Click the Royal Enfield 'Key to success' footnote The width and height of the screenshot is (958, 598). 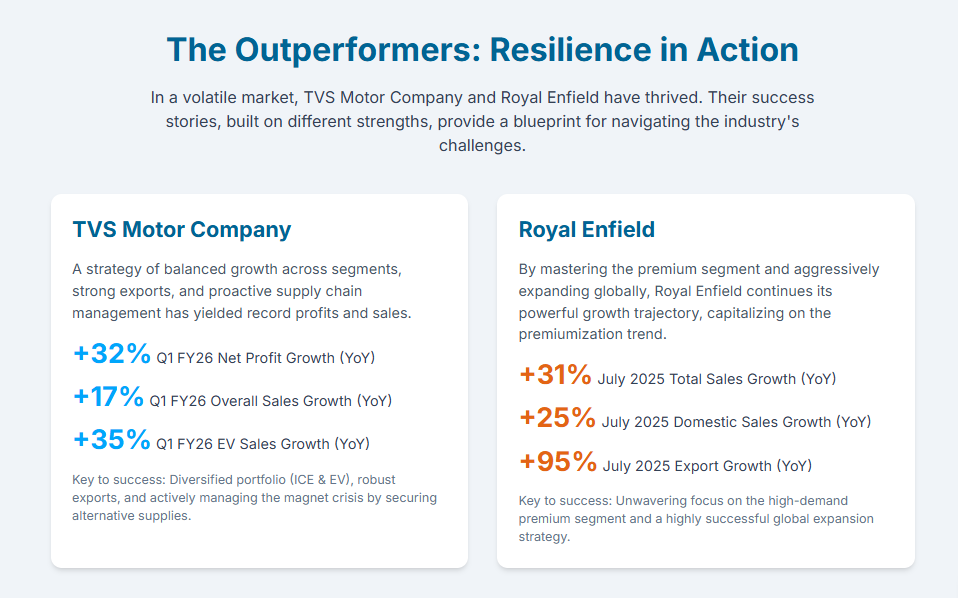point(696,518)
